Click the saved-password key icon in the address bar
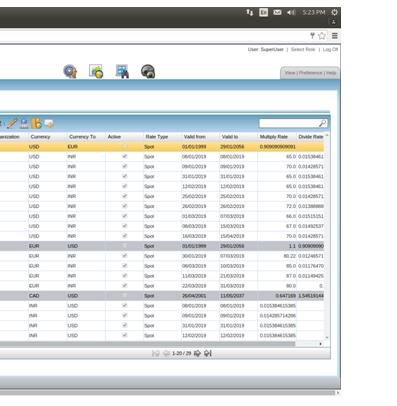The width and height of the screenshot is (397, 406). (312, 35)
